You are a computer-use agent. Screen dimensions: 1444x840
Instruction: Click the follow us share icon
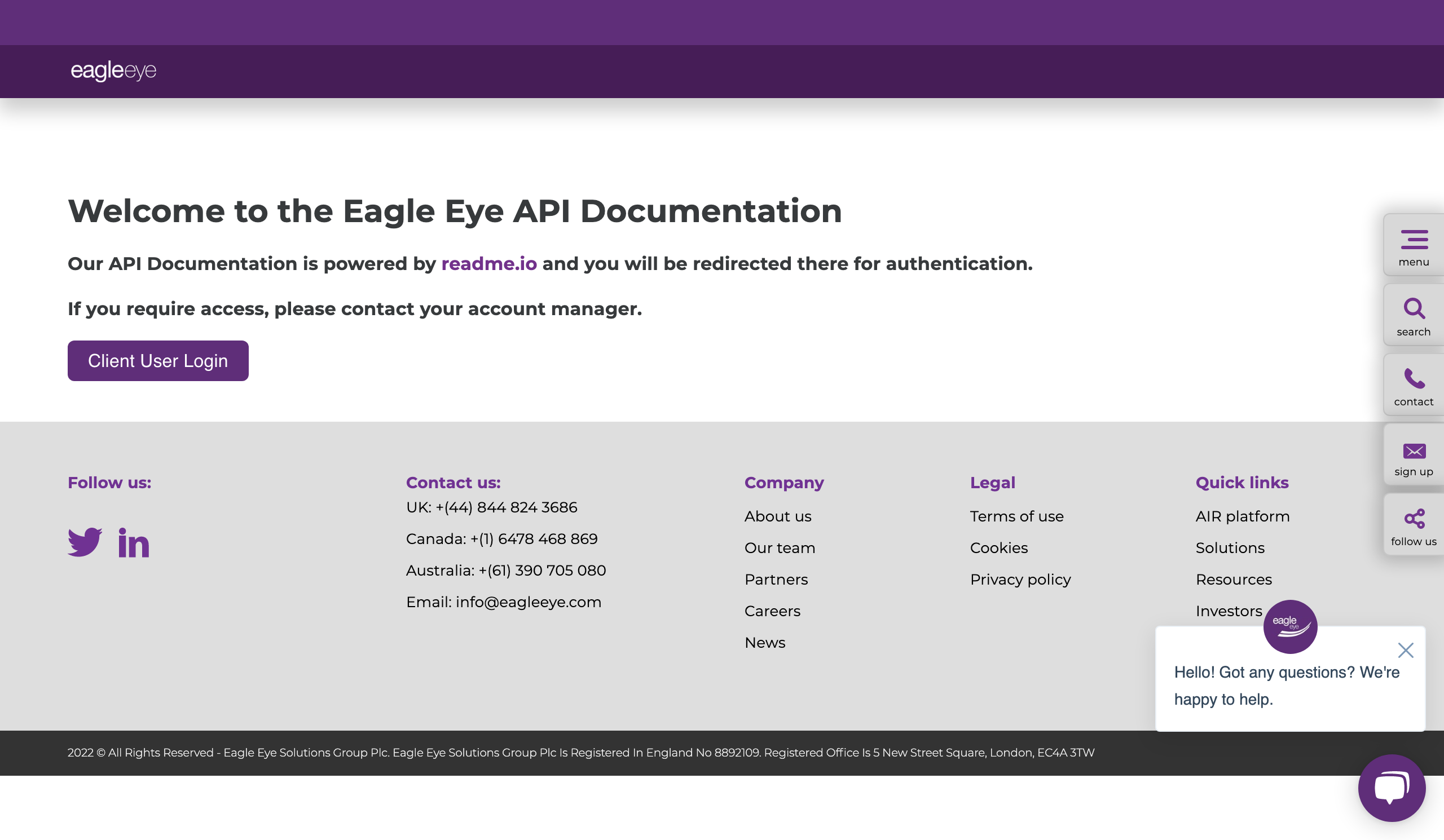pos(1414,519)
